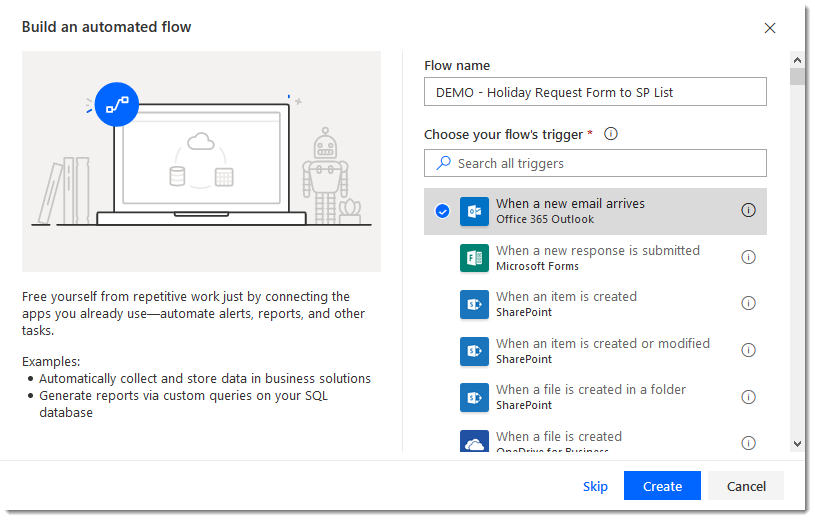Image resolution: width=815 pixels, height=520 pixels.
Task: Click the blue flow connector icon in illustration
Action: (x=117, y=105)
